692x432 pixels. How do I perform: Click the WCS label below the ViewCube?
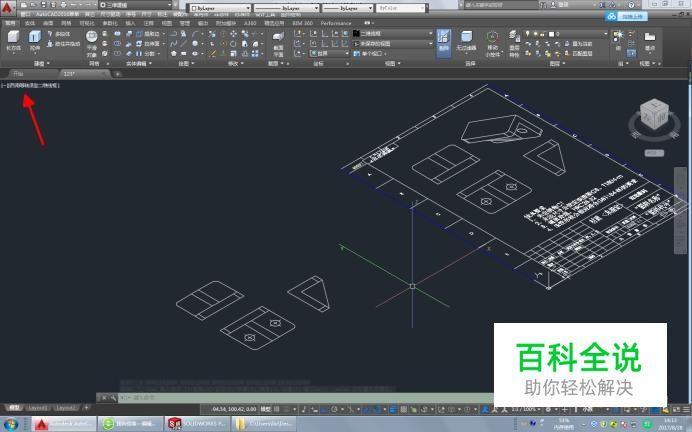pyautogui.click(x=654, y=153)
